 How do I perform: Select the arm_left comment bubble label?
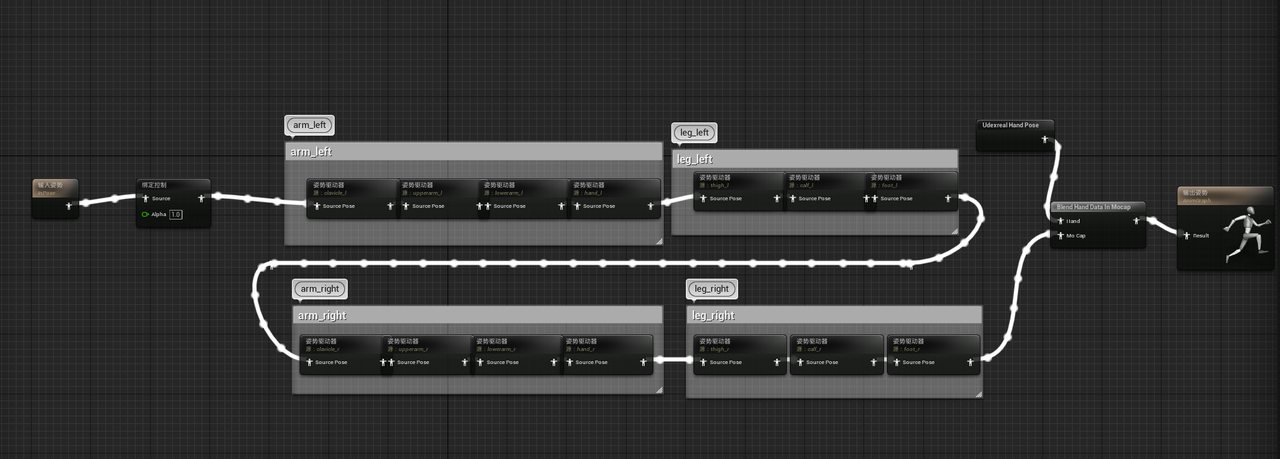309,126
